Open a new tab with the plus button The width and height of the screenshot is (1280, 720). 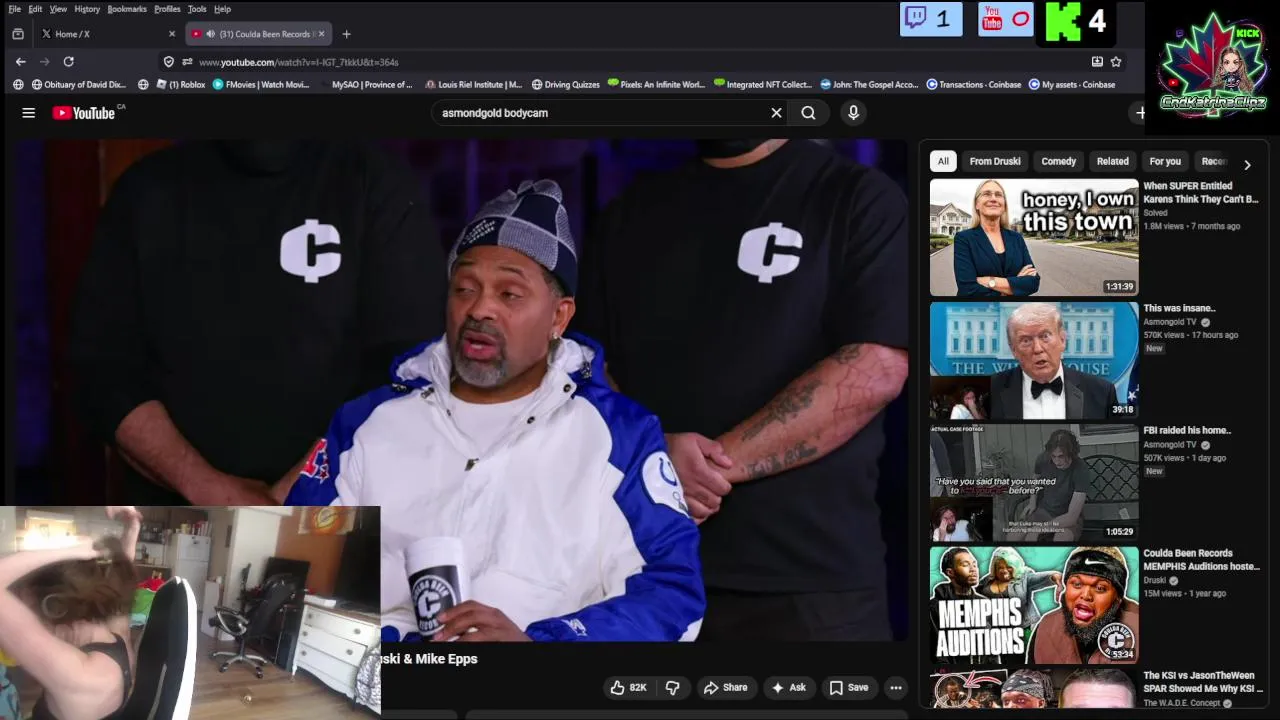pos(346,34)
